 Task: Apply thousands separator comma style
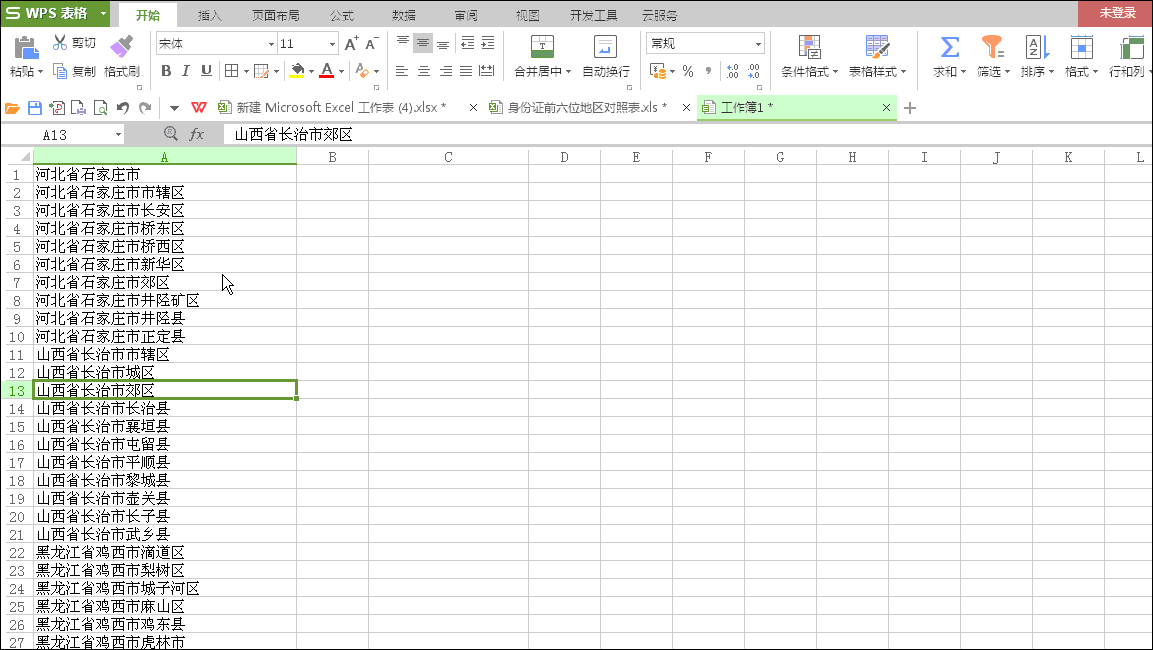click(708, 71)
